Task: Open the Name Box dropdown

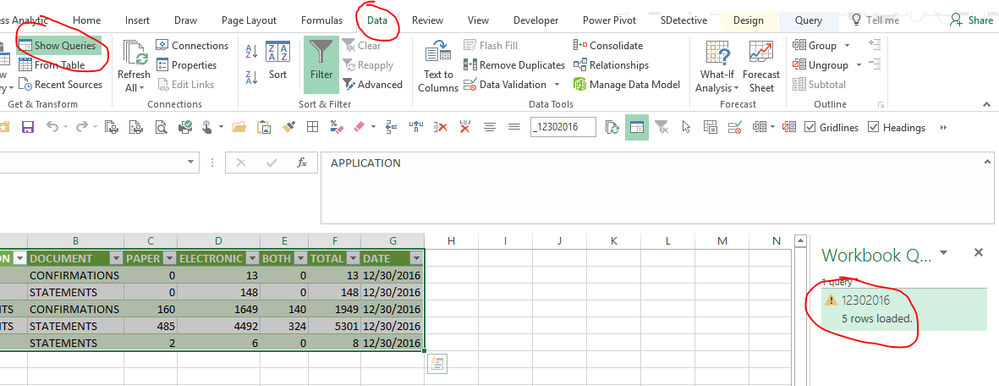Action: 190,162
